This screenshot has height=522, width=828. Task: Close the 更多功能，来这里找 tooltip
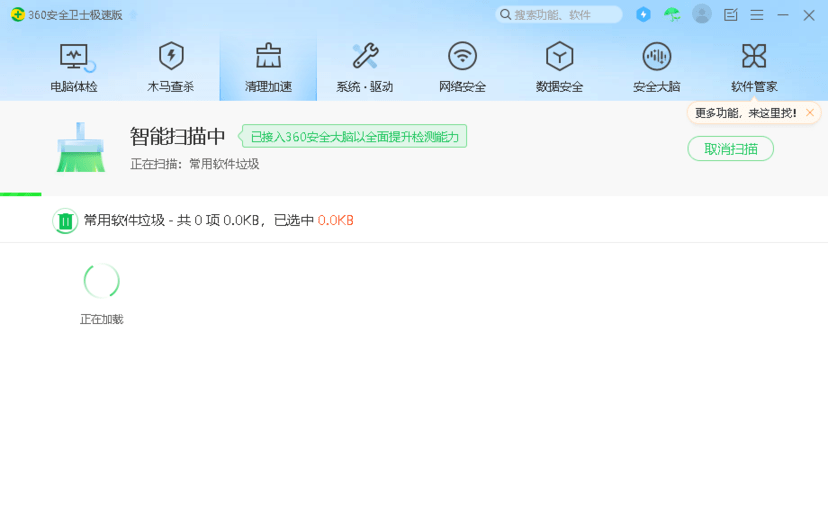pos(810,112)
